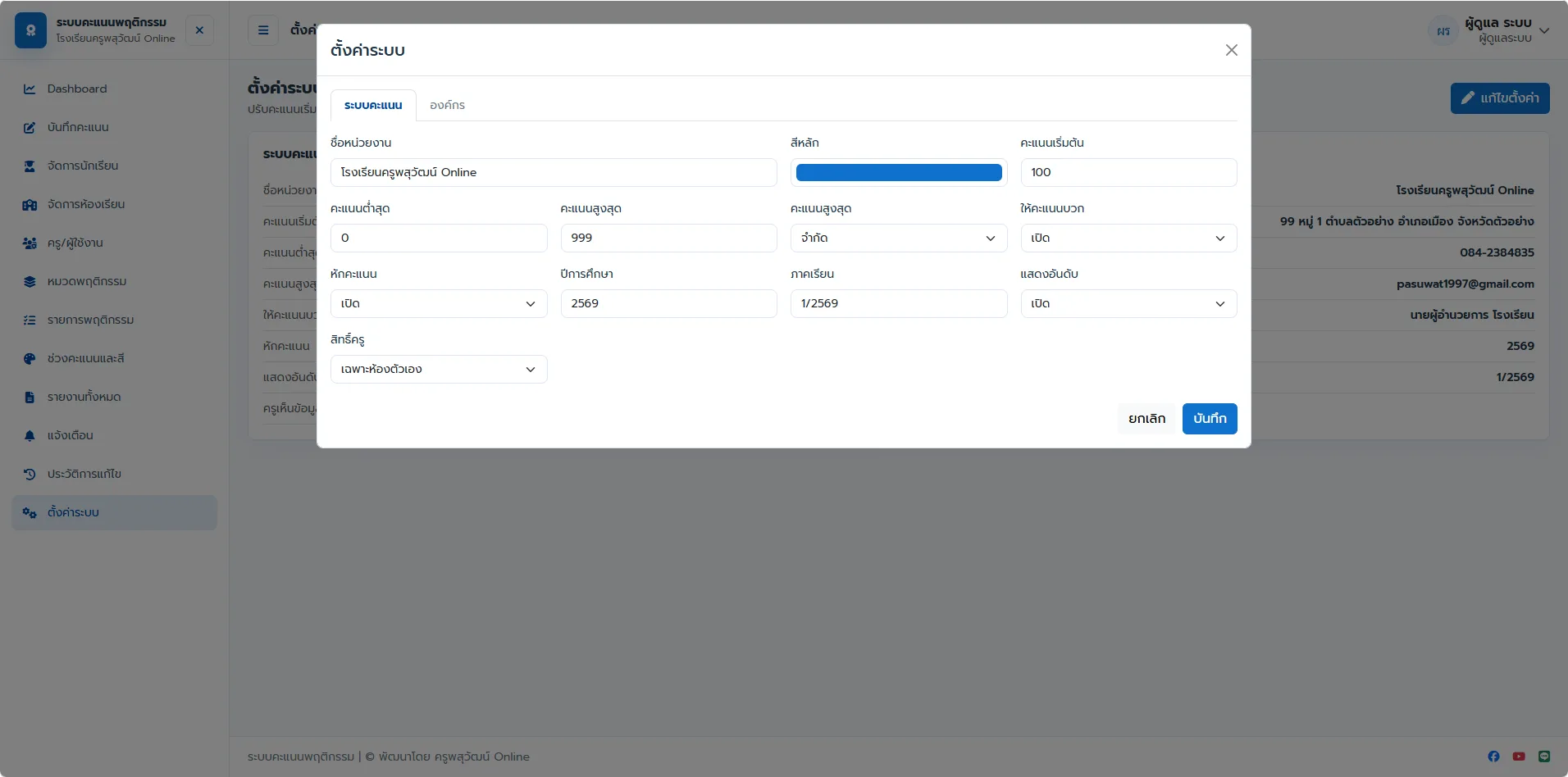The width and height of the screenshot is (1568, 777).
Task: Click the ครู/ผู้ใช้งาน users icon
Action: click(30, 243)
